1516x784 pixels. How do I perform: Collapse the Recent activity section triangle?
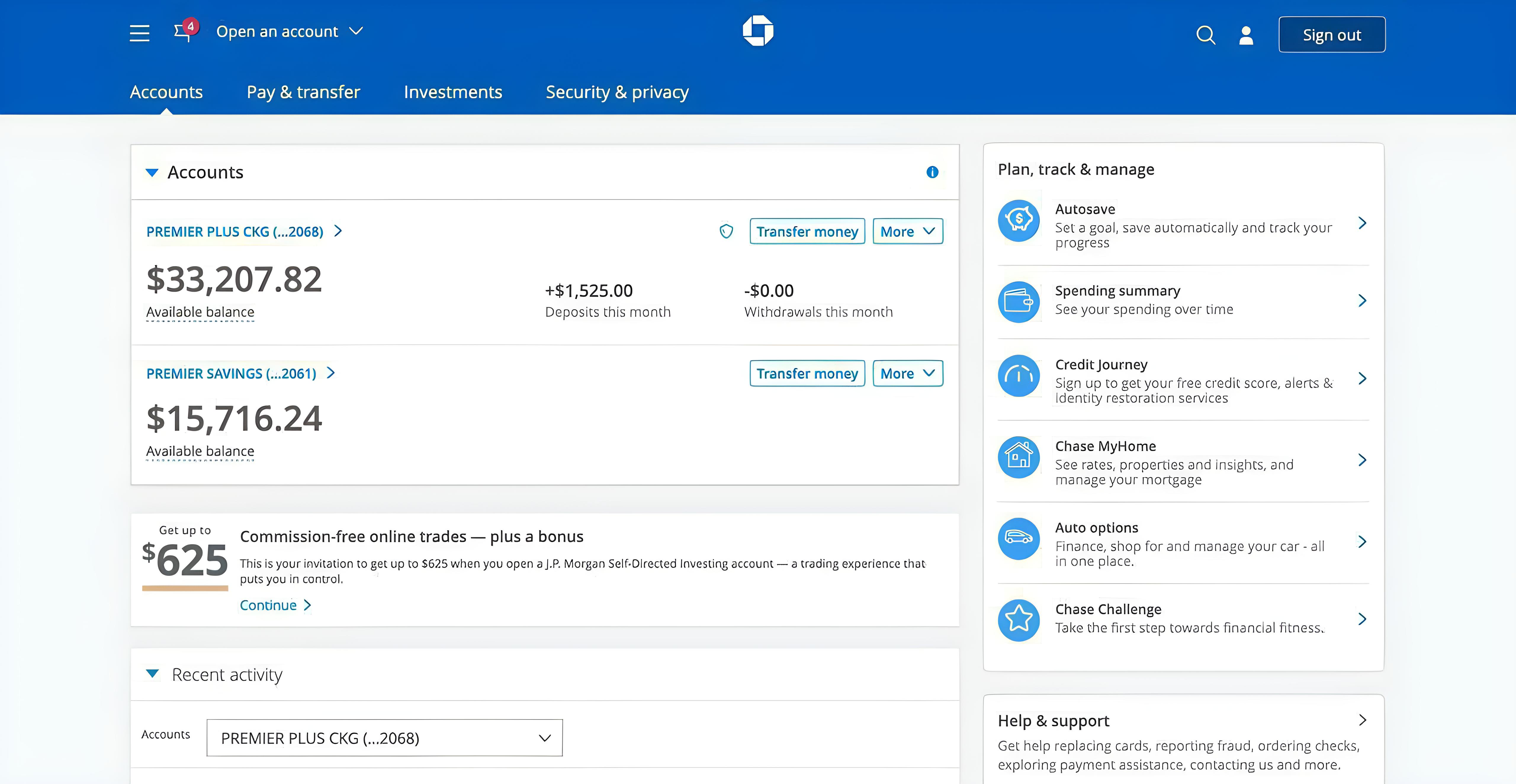tap(152, 674)
